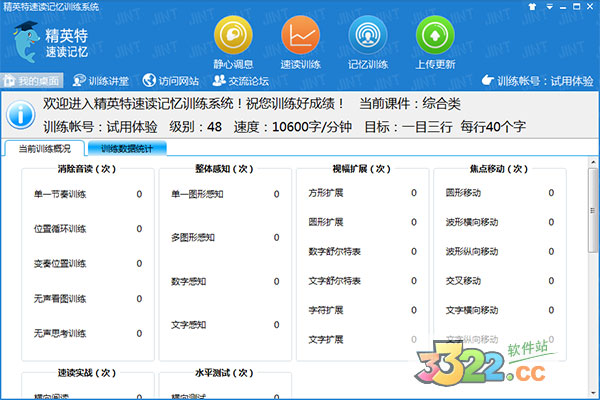Click 圆形扩展 row
600x400 pixels.
pyautogui.click(x=363, y=222)
